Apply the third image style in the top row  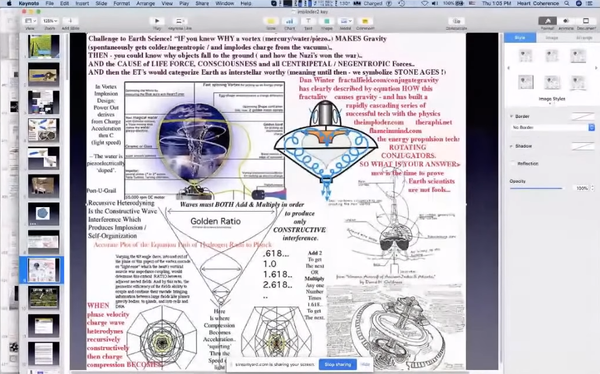pos(578,56)
